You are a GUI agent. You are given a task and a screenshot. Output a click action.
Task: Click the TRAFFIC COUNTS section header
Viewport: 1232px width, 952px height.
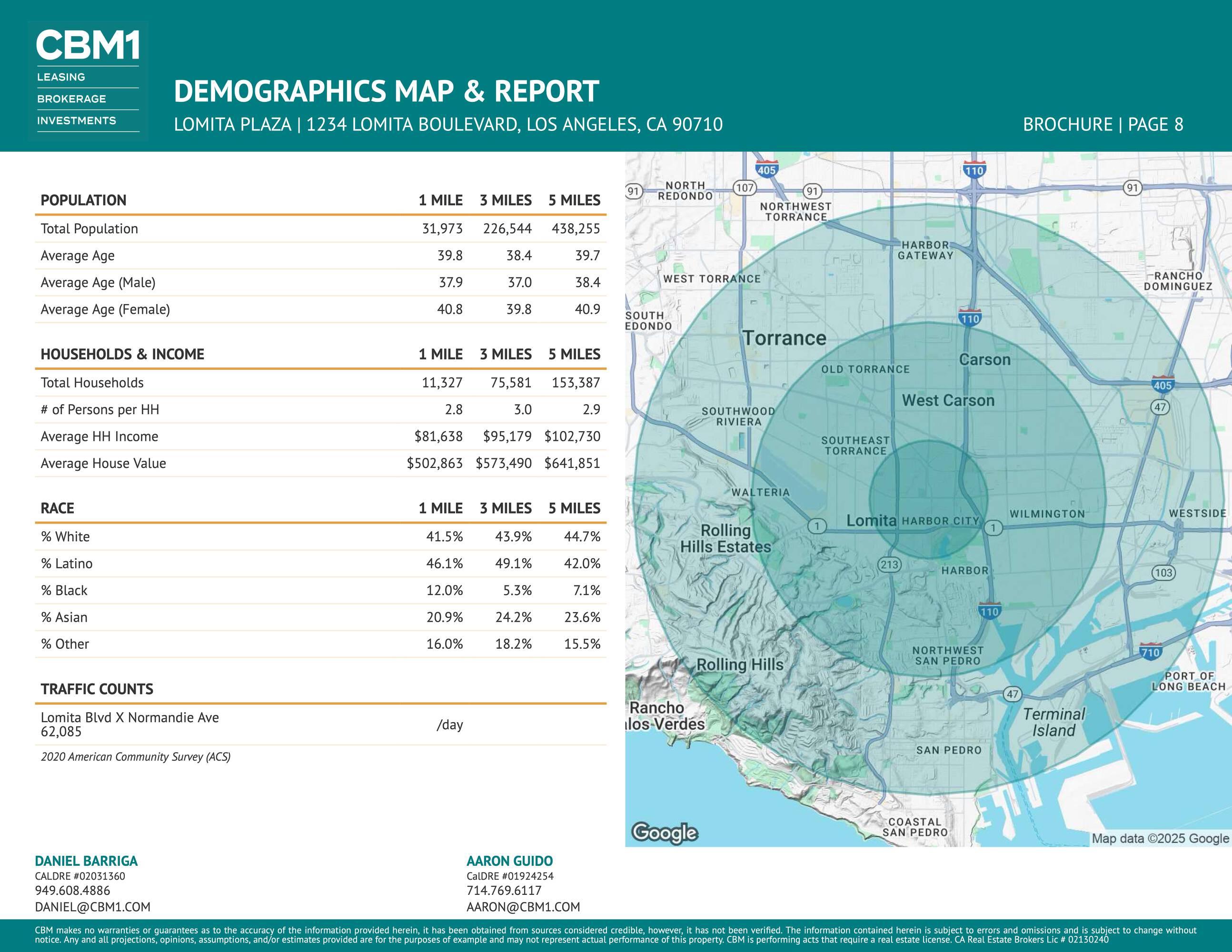tap(97, 689)
